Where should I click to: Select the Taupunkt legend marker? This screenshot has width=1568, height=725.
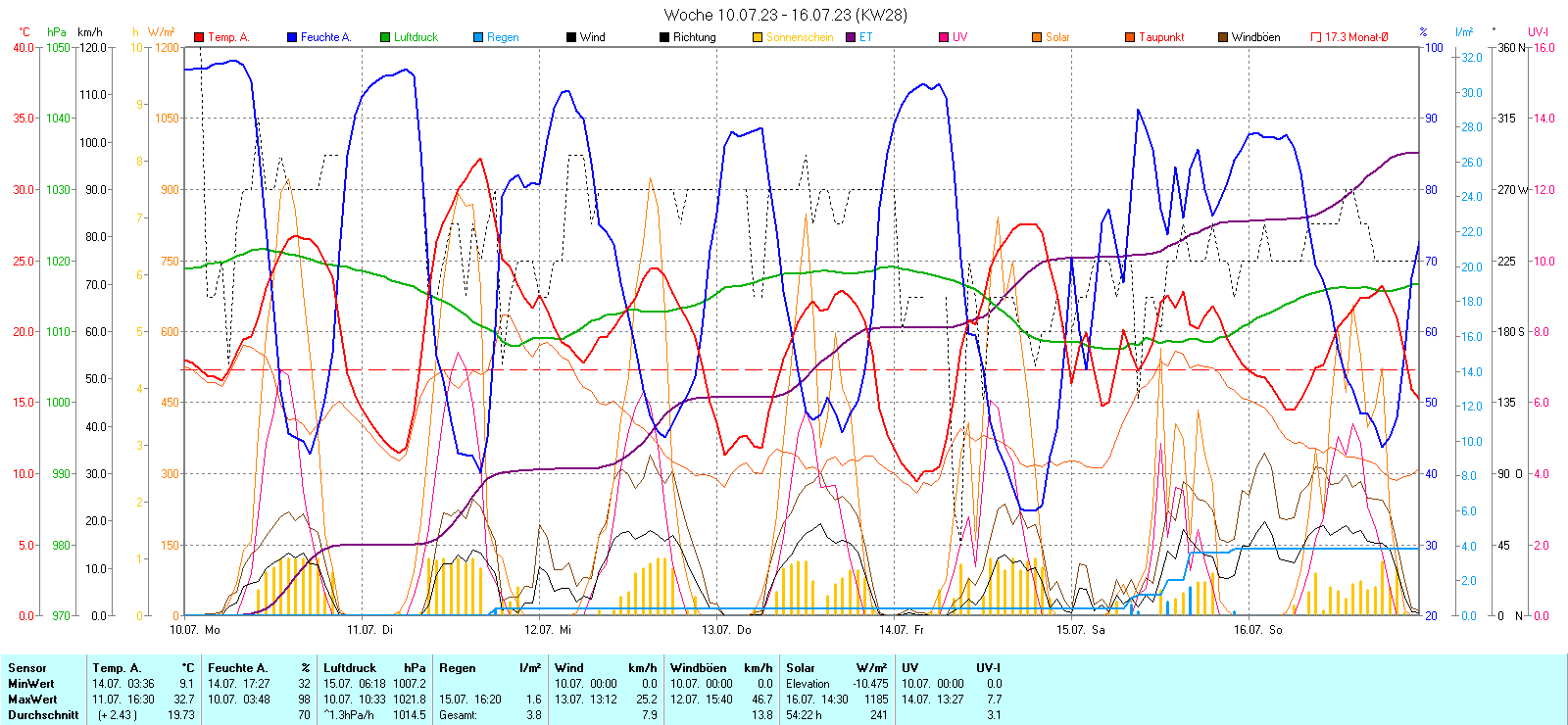coord(1130,37)
